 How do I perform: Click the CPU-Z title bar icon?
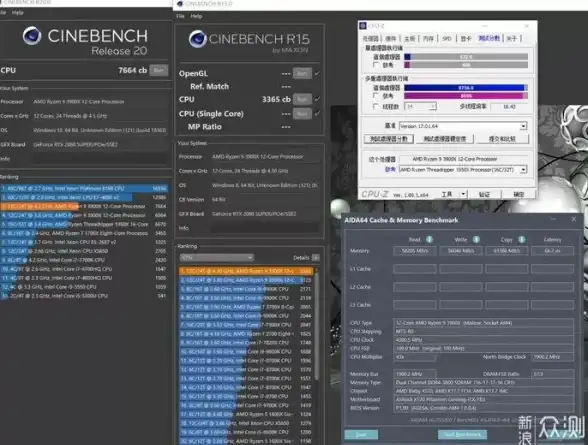click(363, 25)
